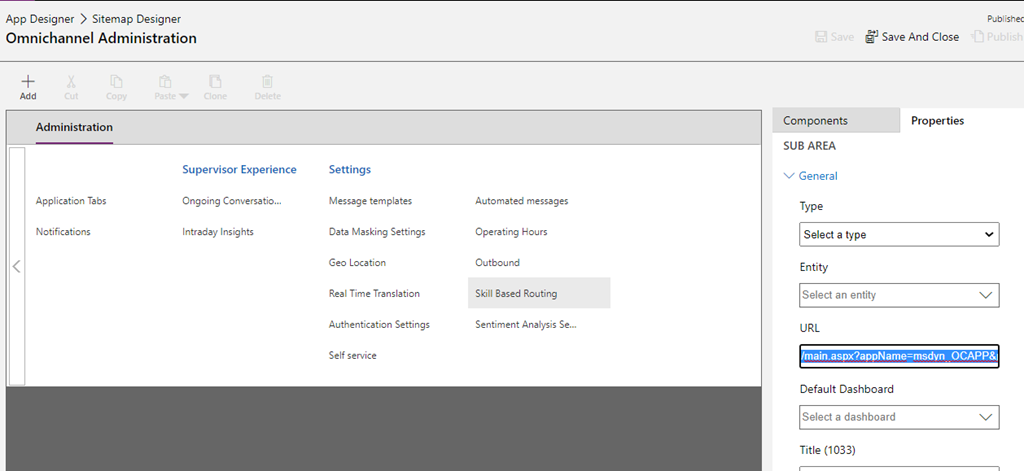Viewport: 1024px width, 471px height.
Task: Click the App Designer breadcrumb
Action: tap(40, 19)
